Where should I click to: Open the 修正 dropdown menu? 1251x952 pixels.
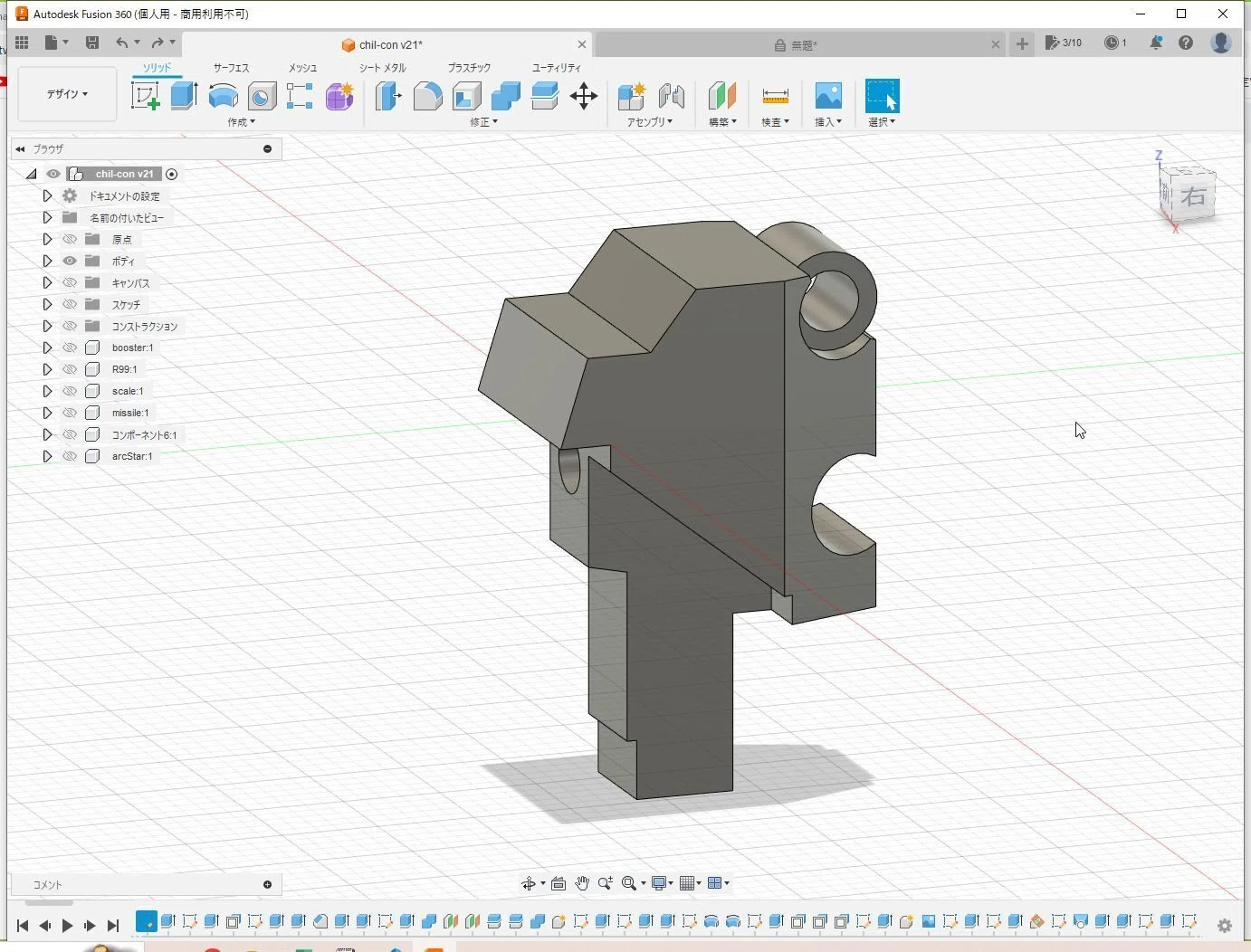tap(483, 121)
